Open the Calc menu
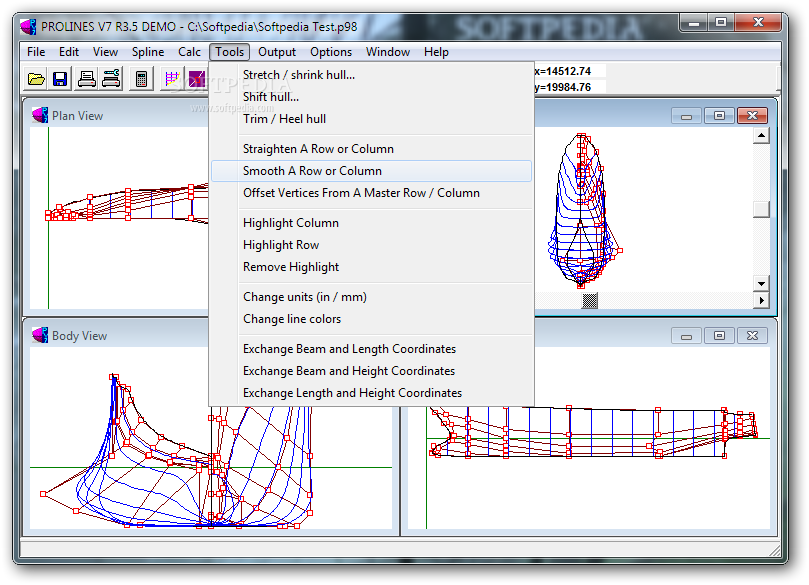Screen dimensions: 809x585 coord(189,52)
